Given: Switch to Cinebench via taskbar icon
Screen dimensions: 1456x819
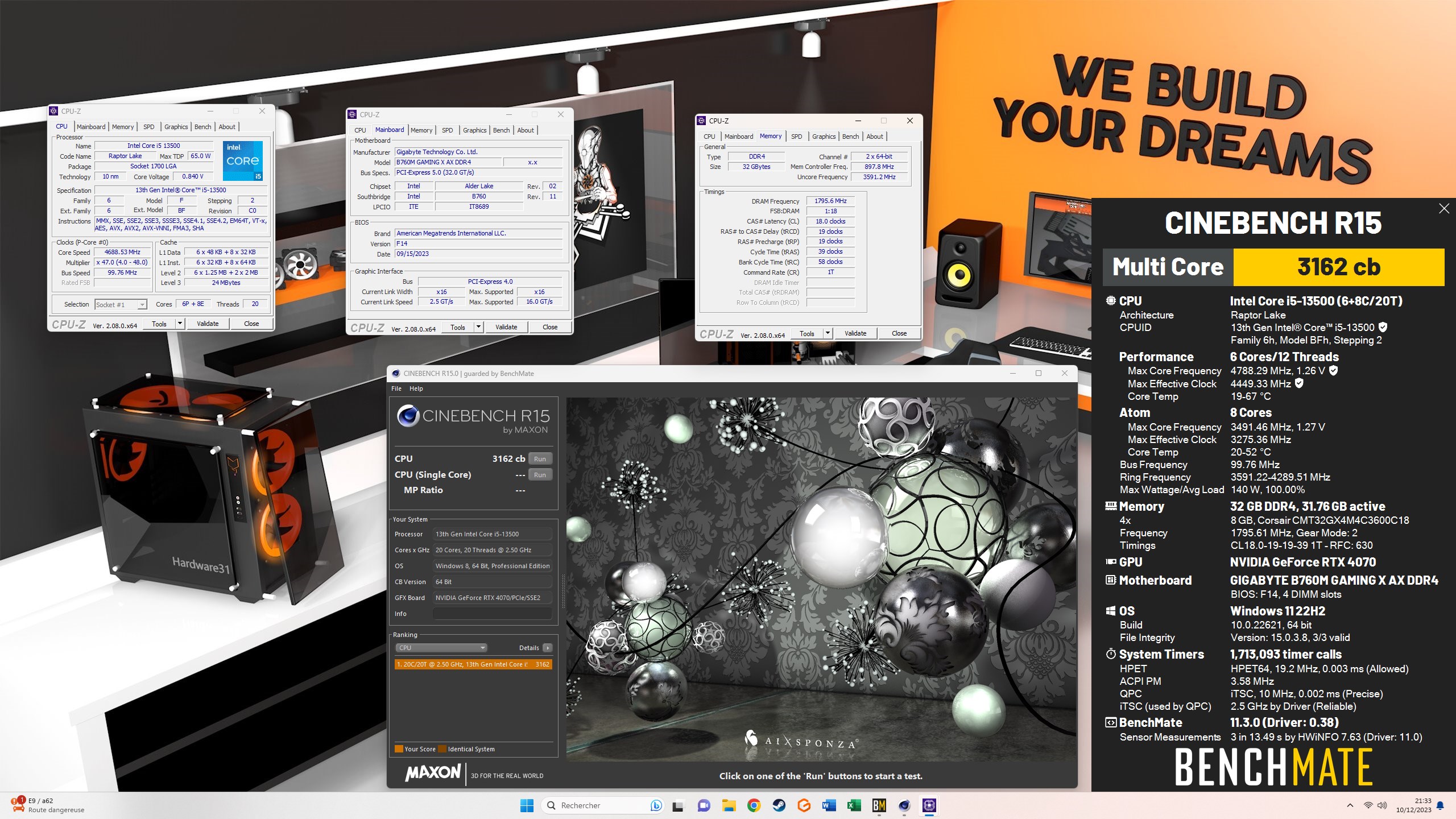Looking at the screenshot, I should click(x=904, y=805).
